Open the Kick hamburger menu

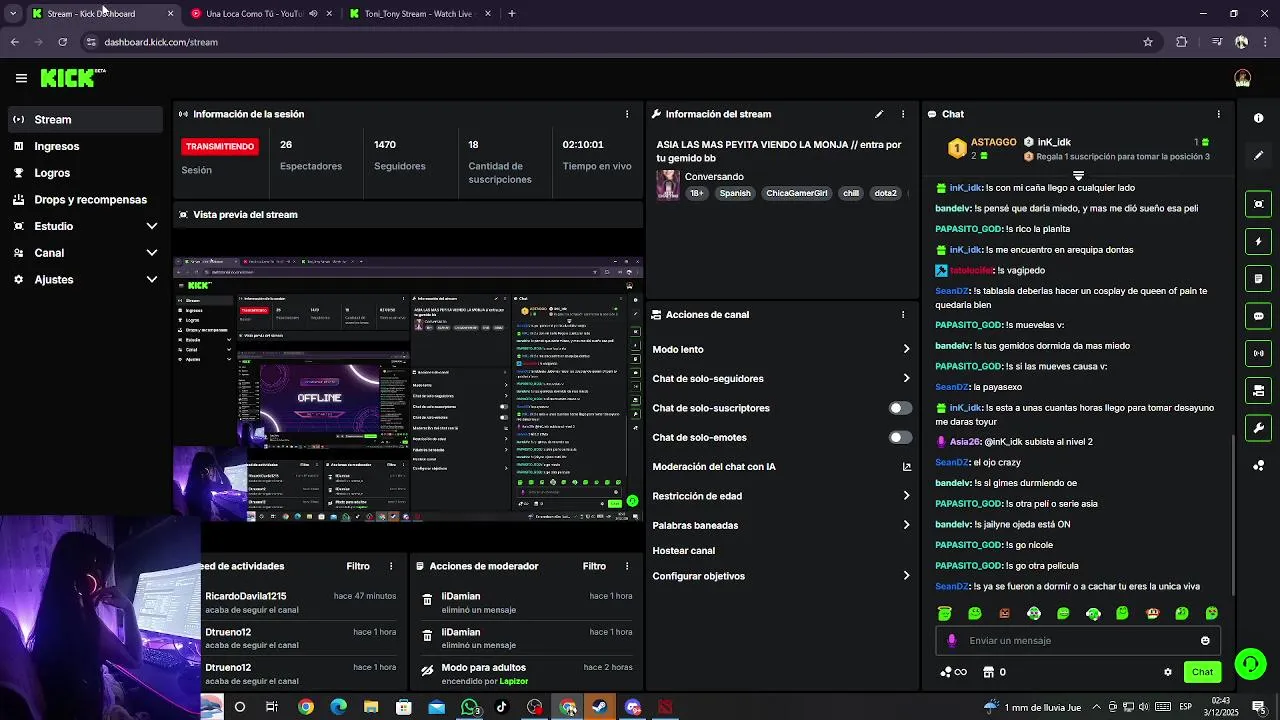point(21,78)
